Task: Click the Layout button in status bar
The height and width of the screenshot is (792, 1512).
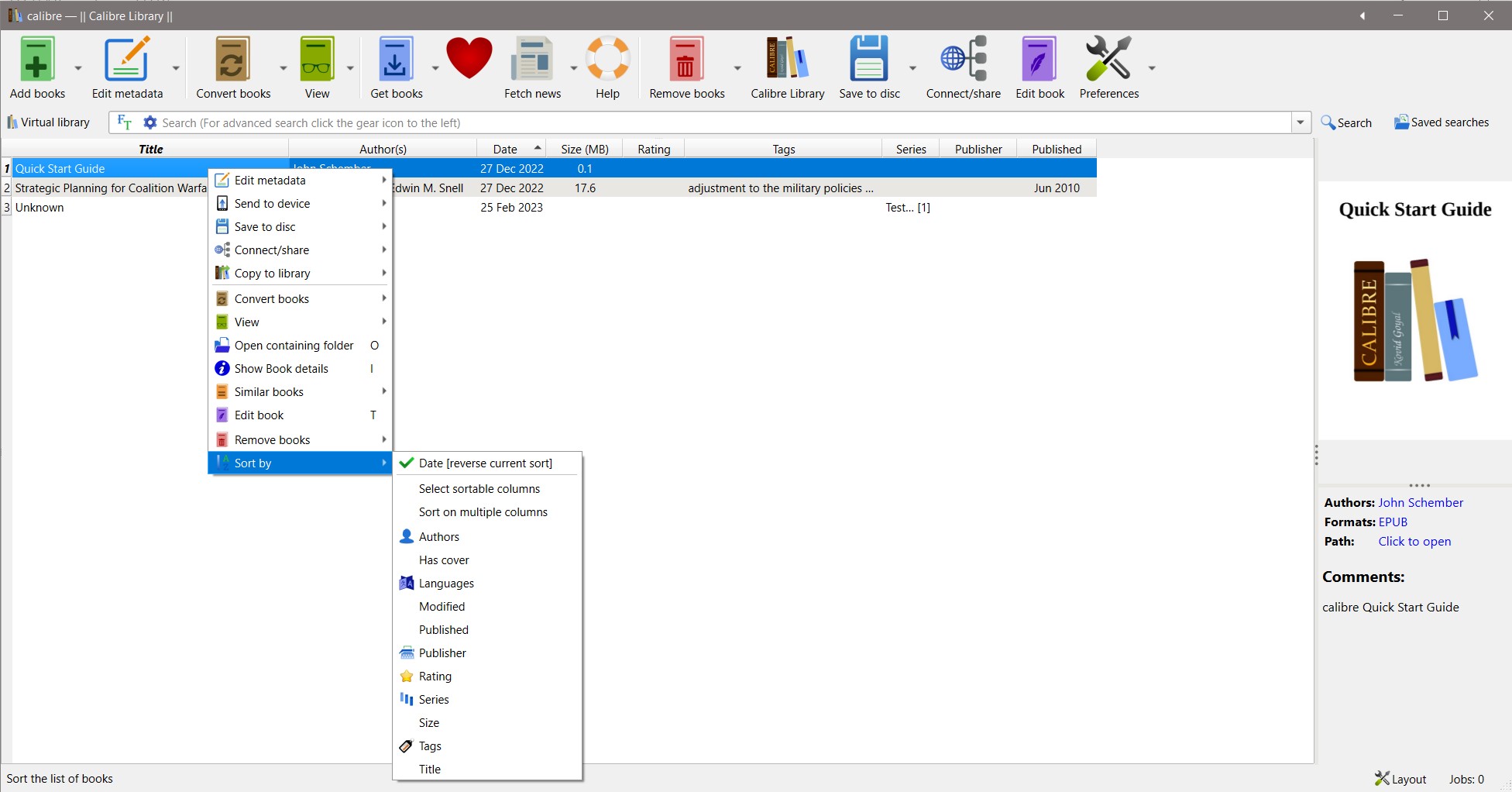Action: point(1400,779)
